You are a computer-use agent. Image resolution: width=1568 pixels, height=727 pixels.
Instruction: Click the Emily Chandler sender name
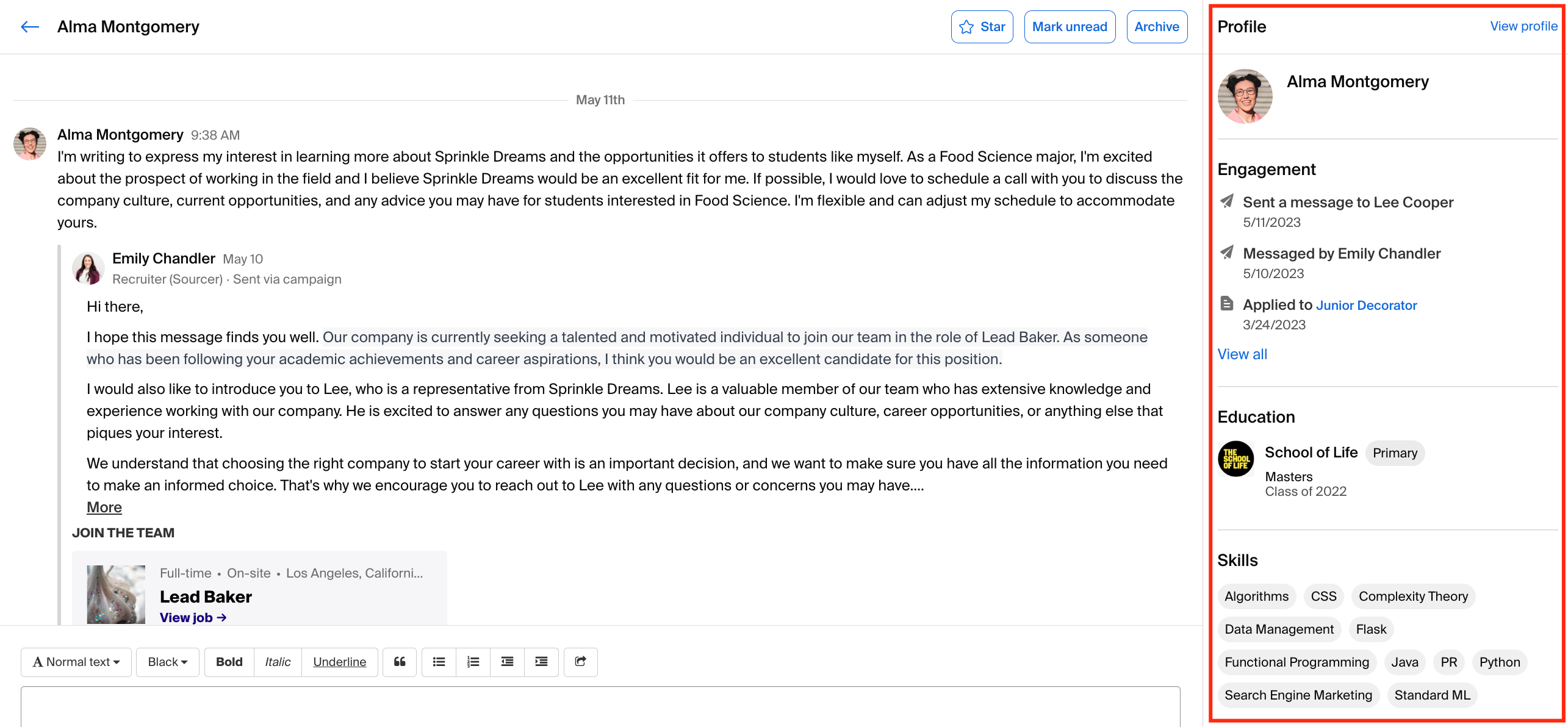click(164, 259)
